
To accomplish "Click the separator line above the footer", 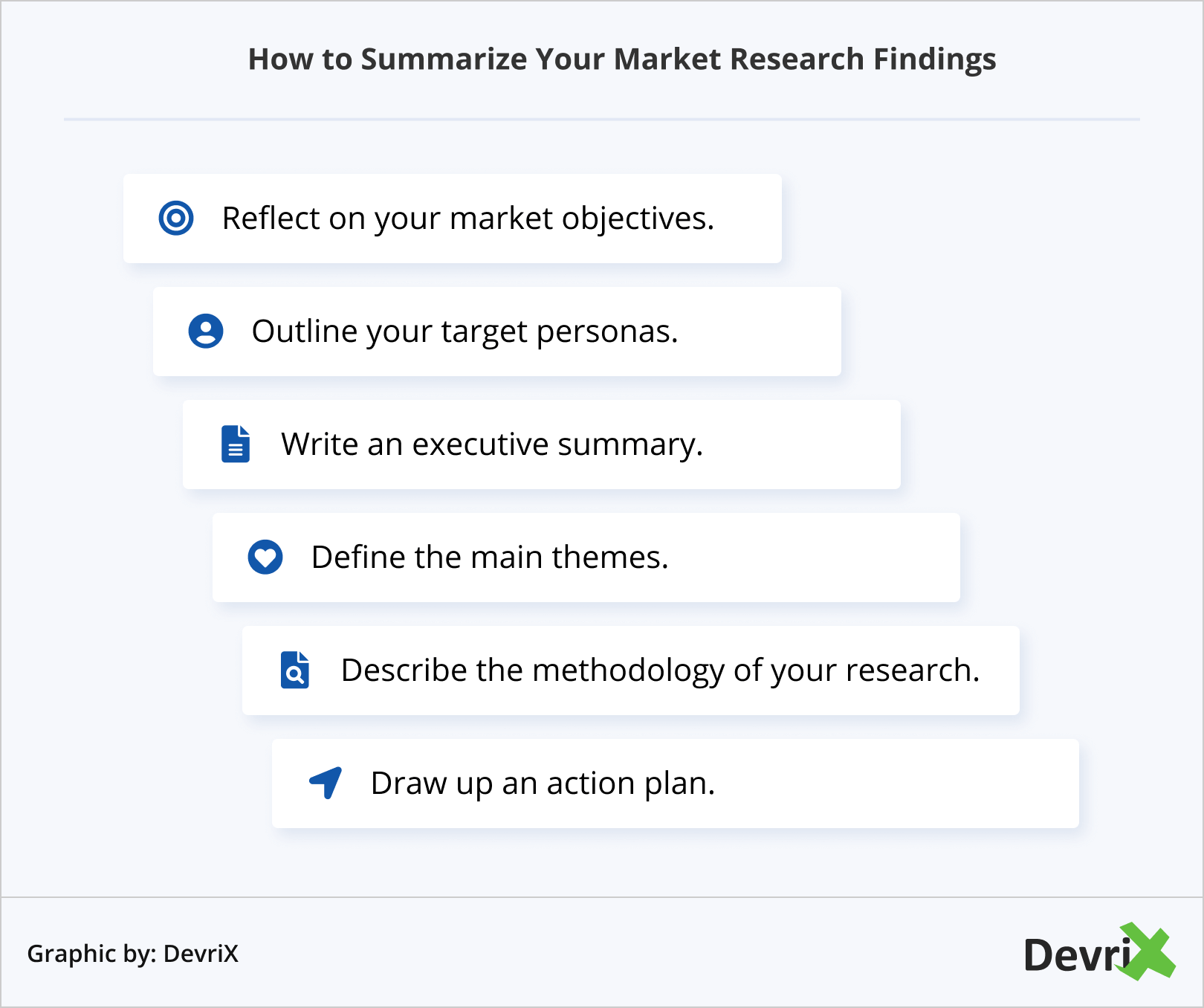I will tap(602, 897).
